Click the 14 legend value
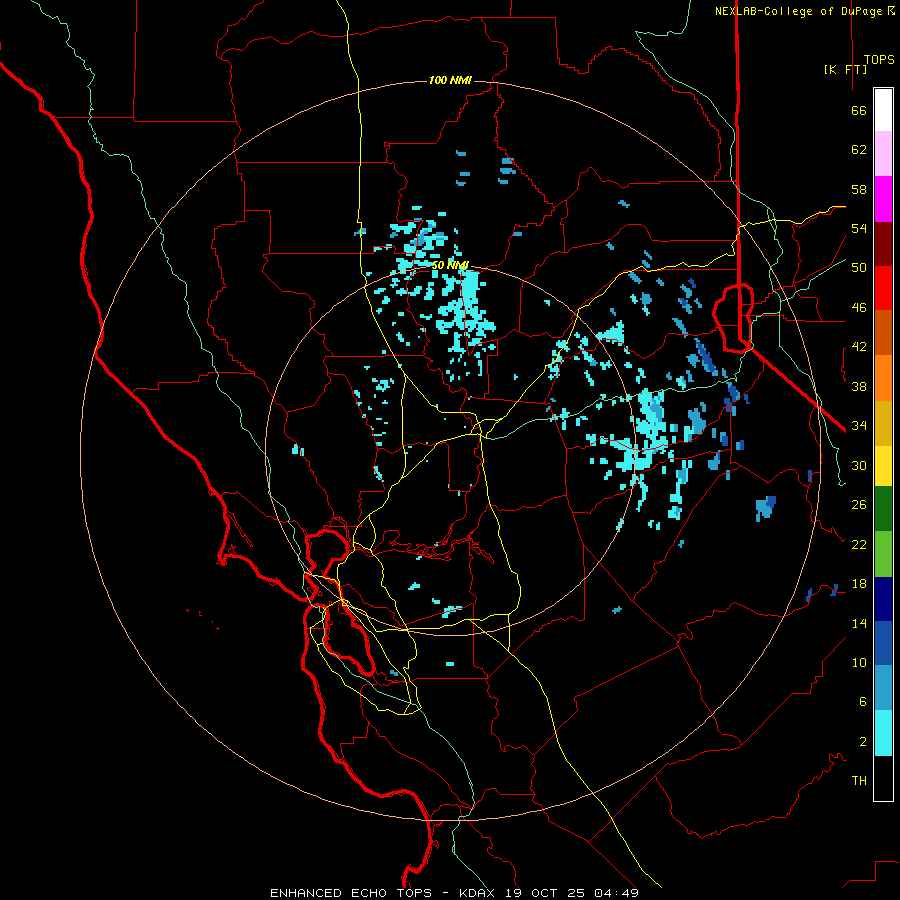 (859, 623)
